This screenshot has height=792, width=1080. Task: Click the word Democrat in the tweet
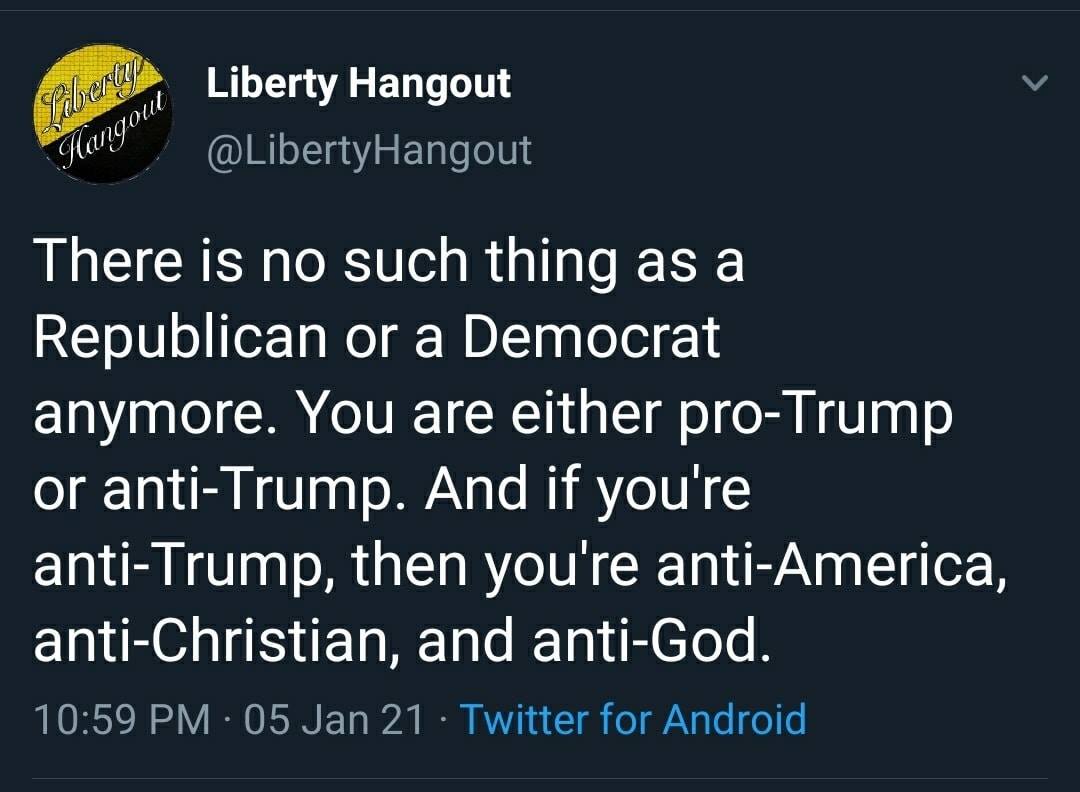click(591, 338)
